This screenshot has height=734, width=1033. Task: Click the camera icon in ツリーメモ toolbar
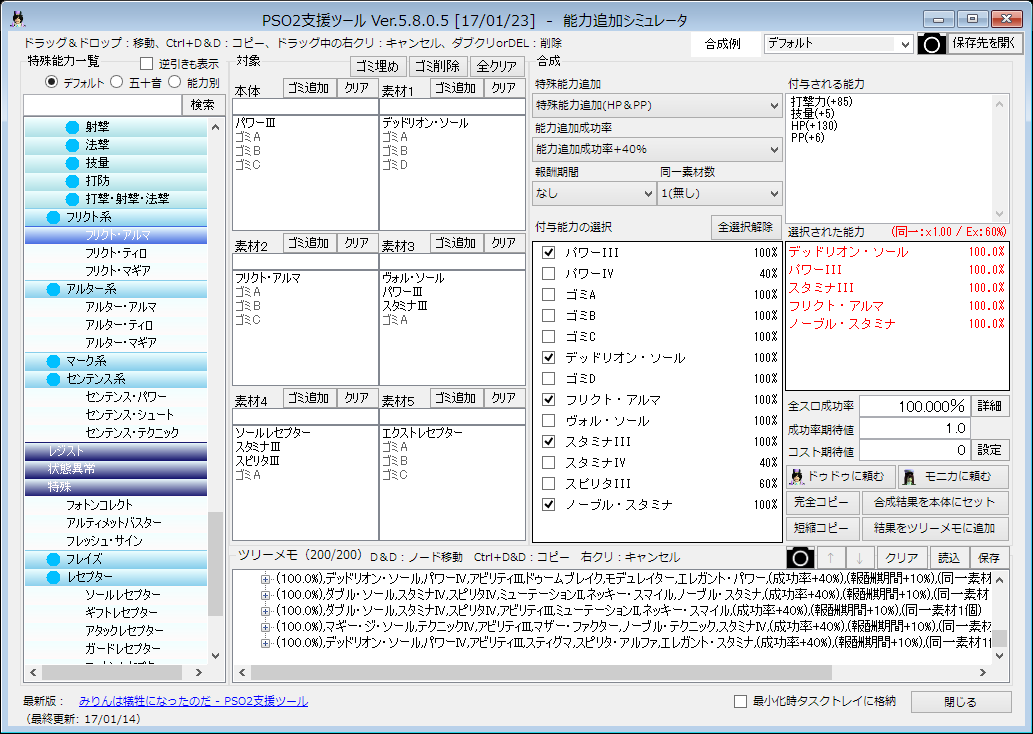pos(800,558)
